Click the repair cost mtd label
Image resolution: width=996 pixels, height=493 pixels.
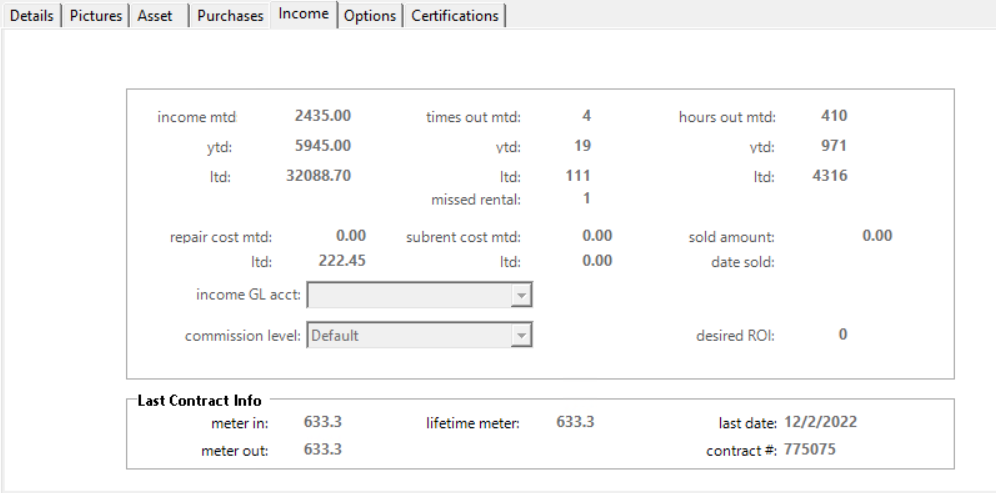point(221,237)
